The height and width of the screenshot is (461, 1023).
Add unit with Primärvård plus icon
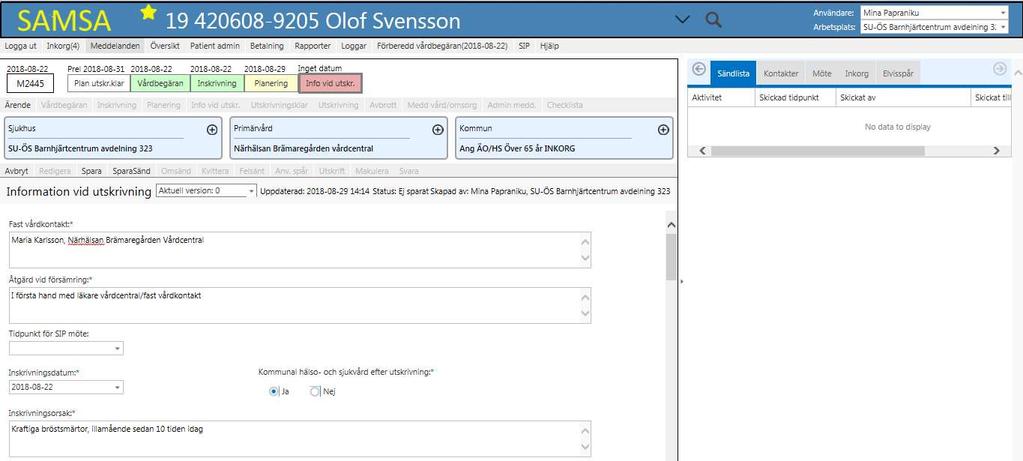coord(438,130)
